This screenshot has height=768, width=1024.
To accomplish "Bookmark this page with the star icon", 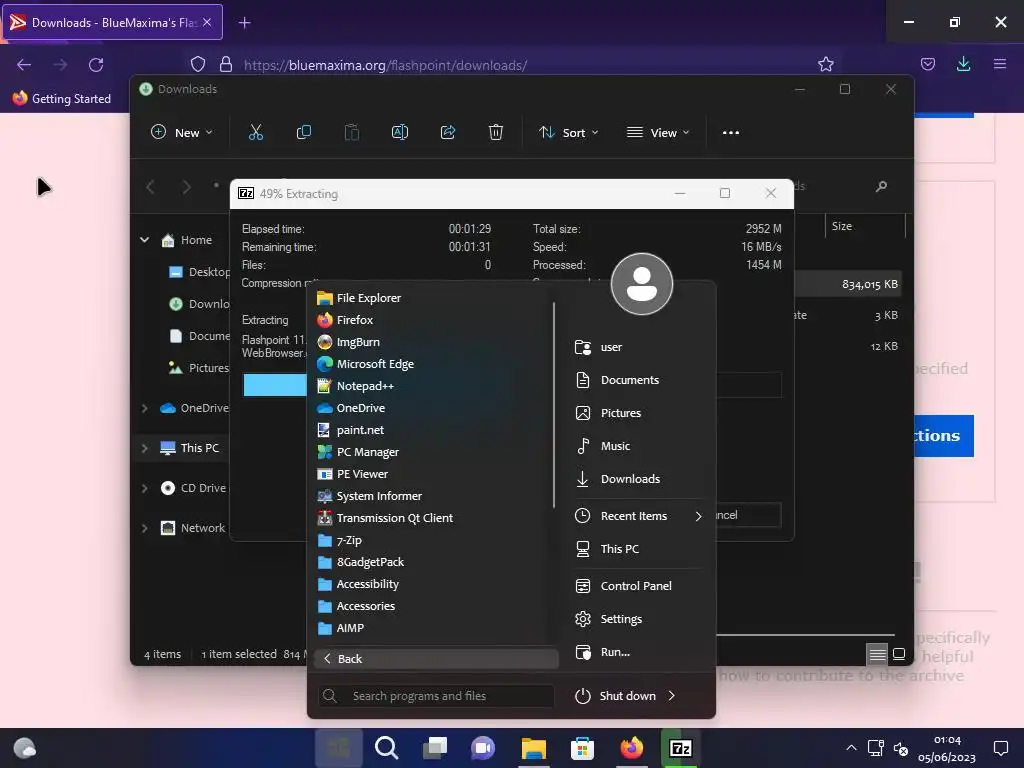I will pos(825,64).
